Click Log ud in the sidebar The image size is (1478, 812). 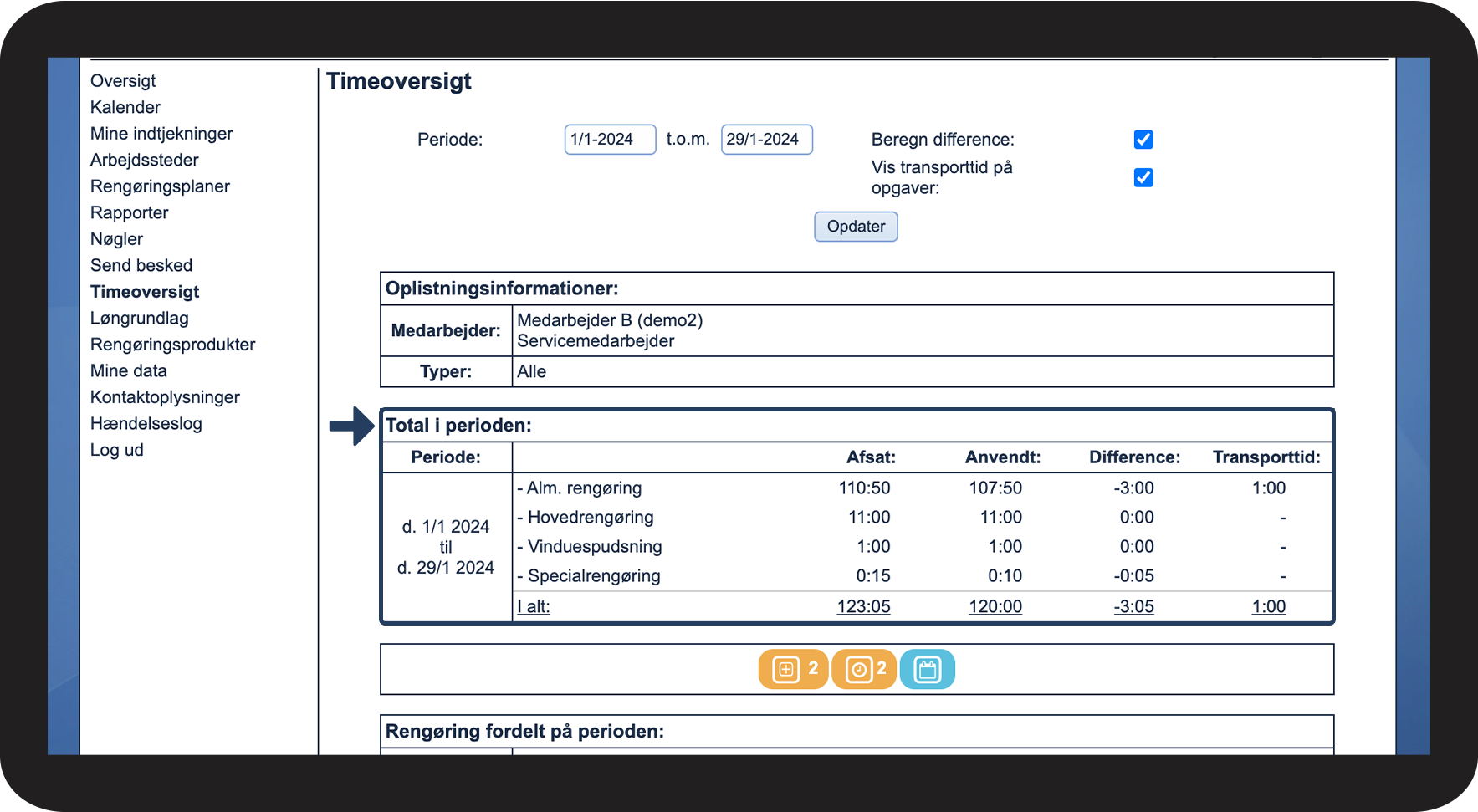(x=117, y=450)
